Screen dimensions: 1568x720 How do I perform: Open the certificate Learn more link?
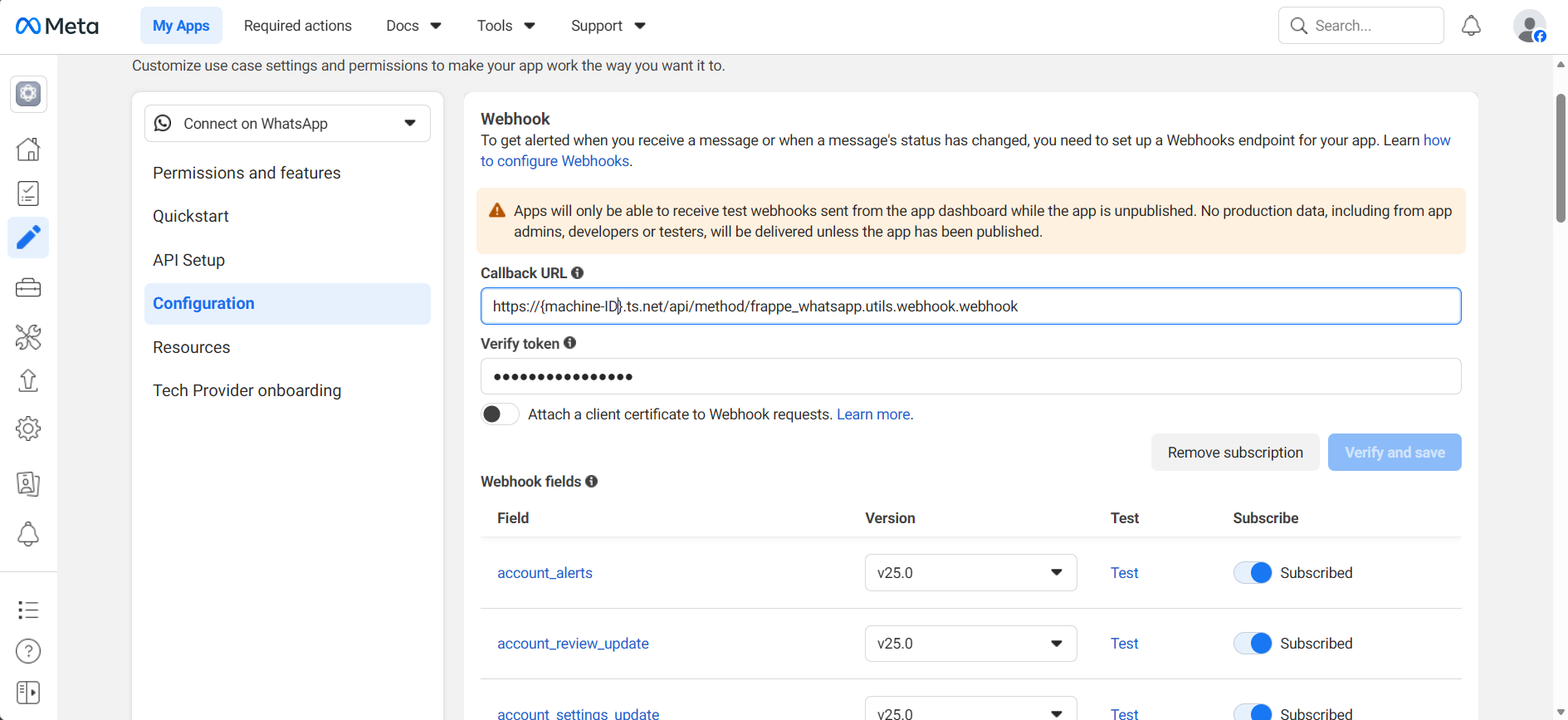(874, 414)
